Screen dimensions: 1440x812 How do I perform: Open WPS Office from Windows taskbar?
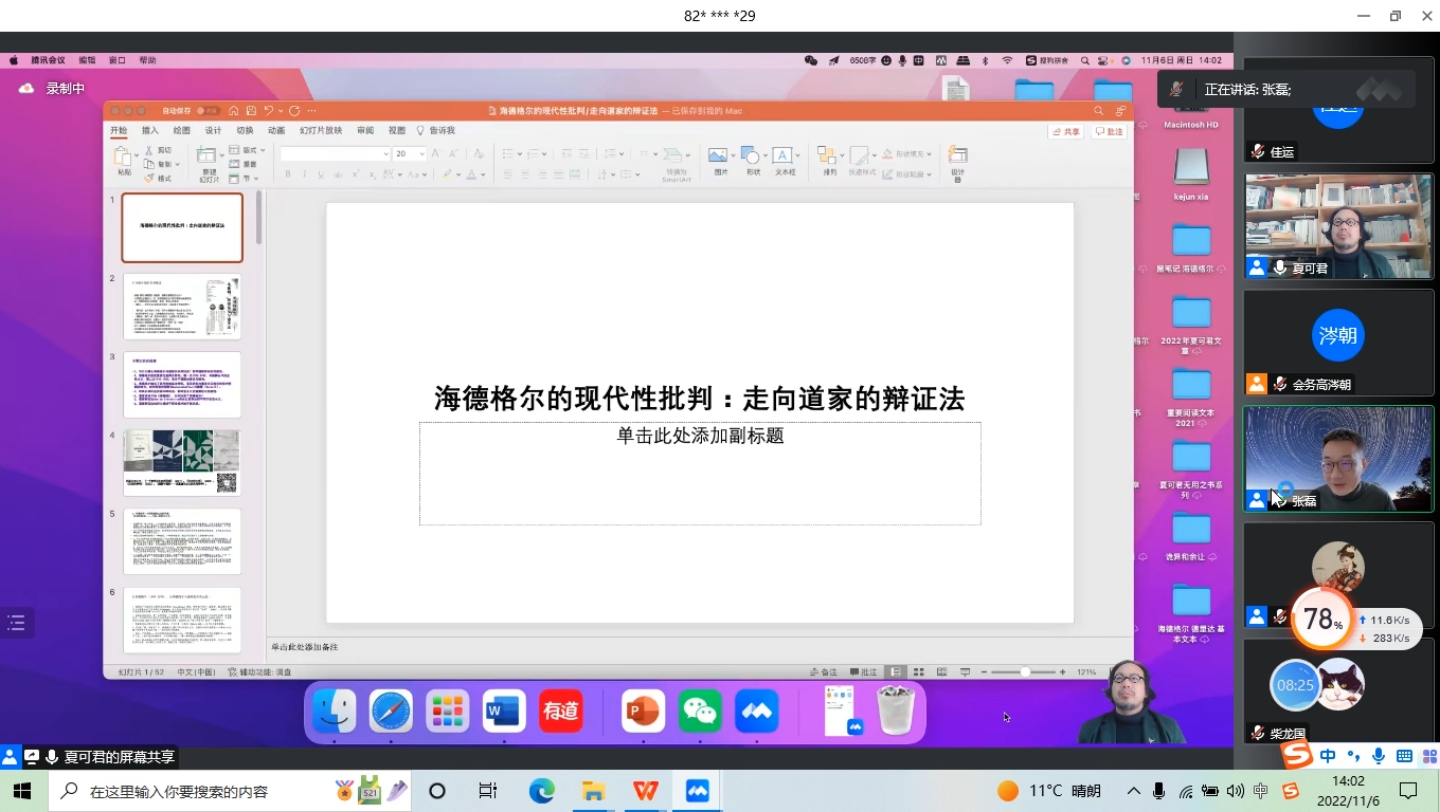[x=645, y=791]
